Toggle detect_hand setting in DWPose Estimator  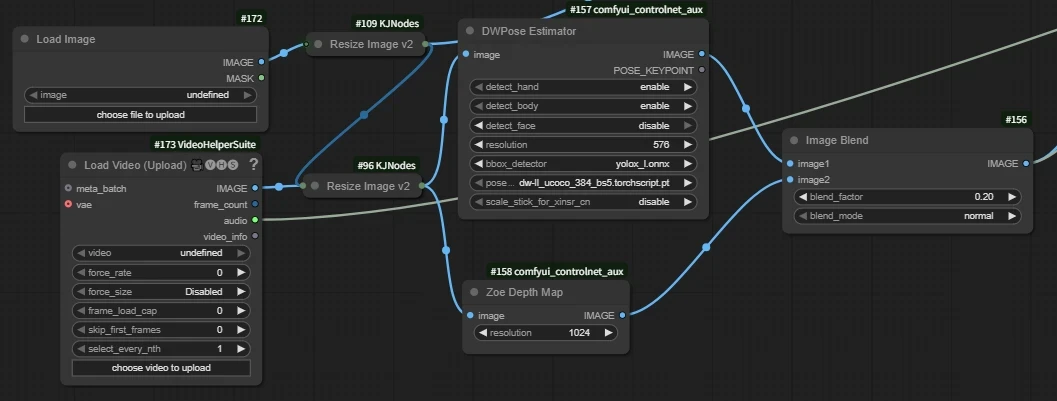click(x=585, y=87)
